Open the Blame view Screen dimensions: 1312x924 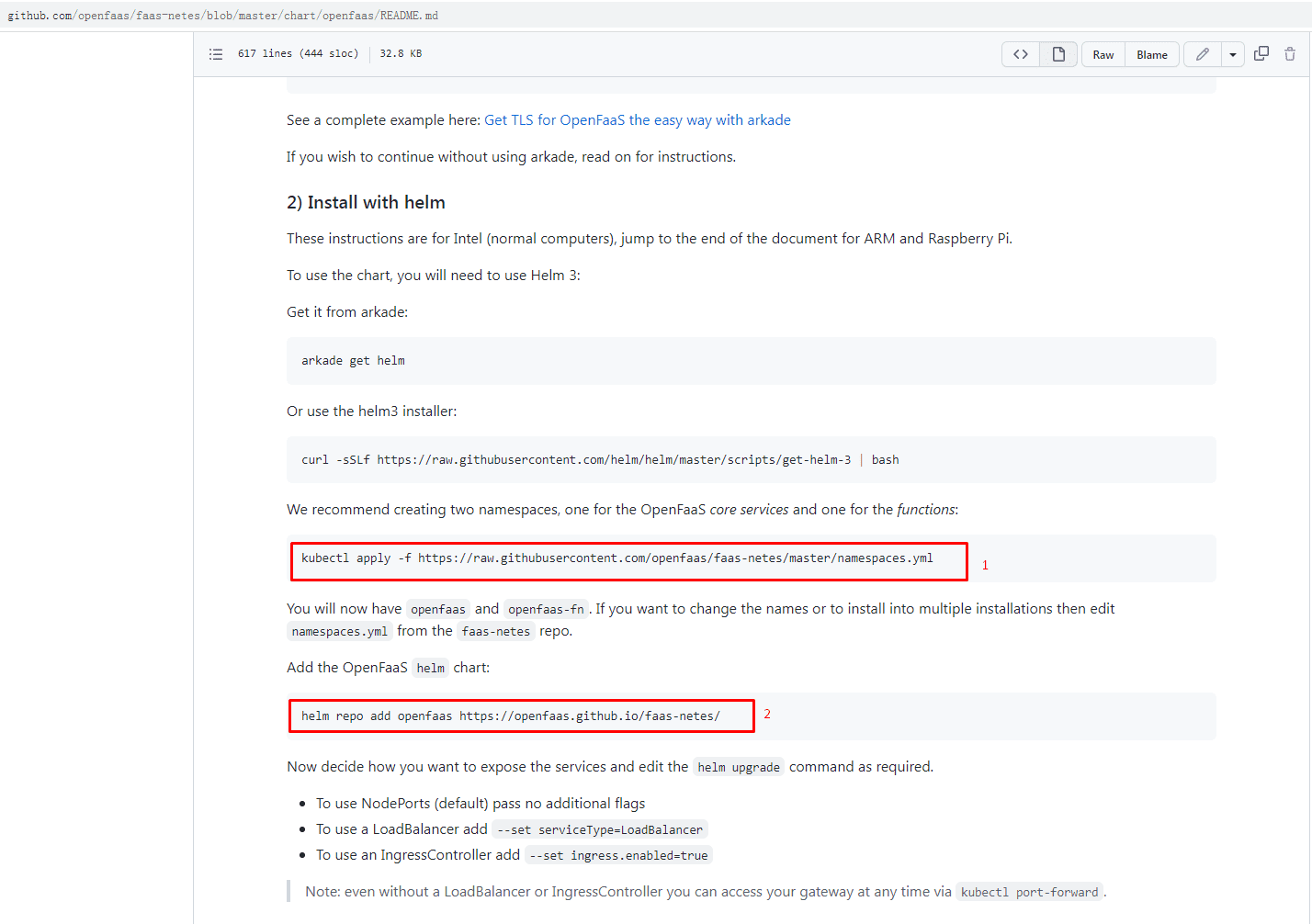click(x=1152, y=54)
